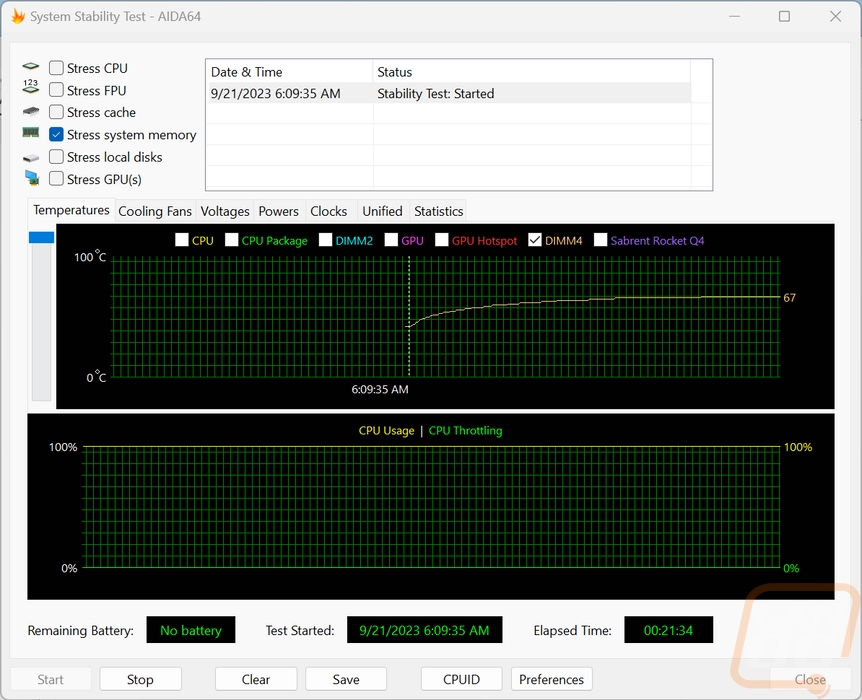
Task: Click the RAM module icon beside Stress system memory
Action: click(x=31, y=133)
